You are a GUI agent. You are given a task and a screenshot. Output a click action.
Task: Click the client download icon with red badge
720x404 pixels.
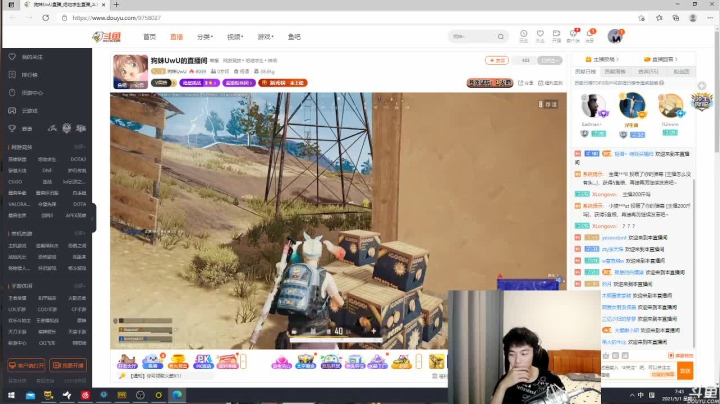[573, 34]
